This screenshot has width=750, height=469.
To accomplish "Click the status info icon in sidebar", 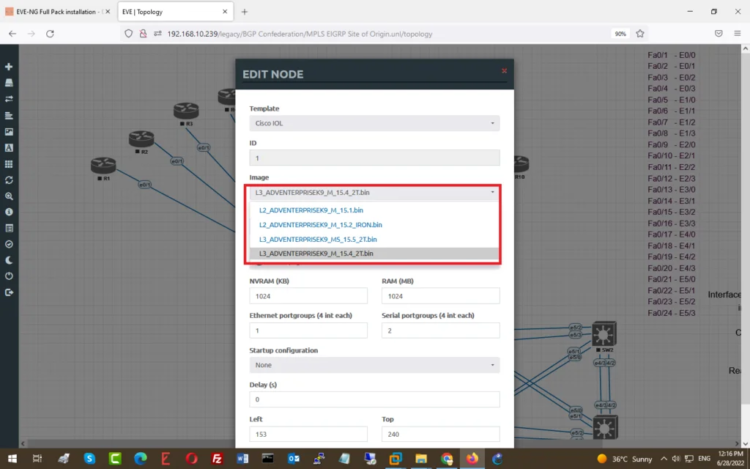I will pyautogui.click(x=9, y=212).
